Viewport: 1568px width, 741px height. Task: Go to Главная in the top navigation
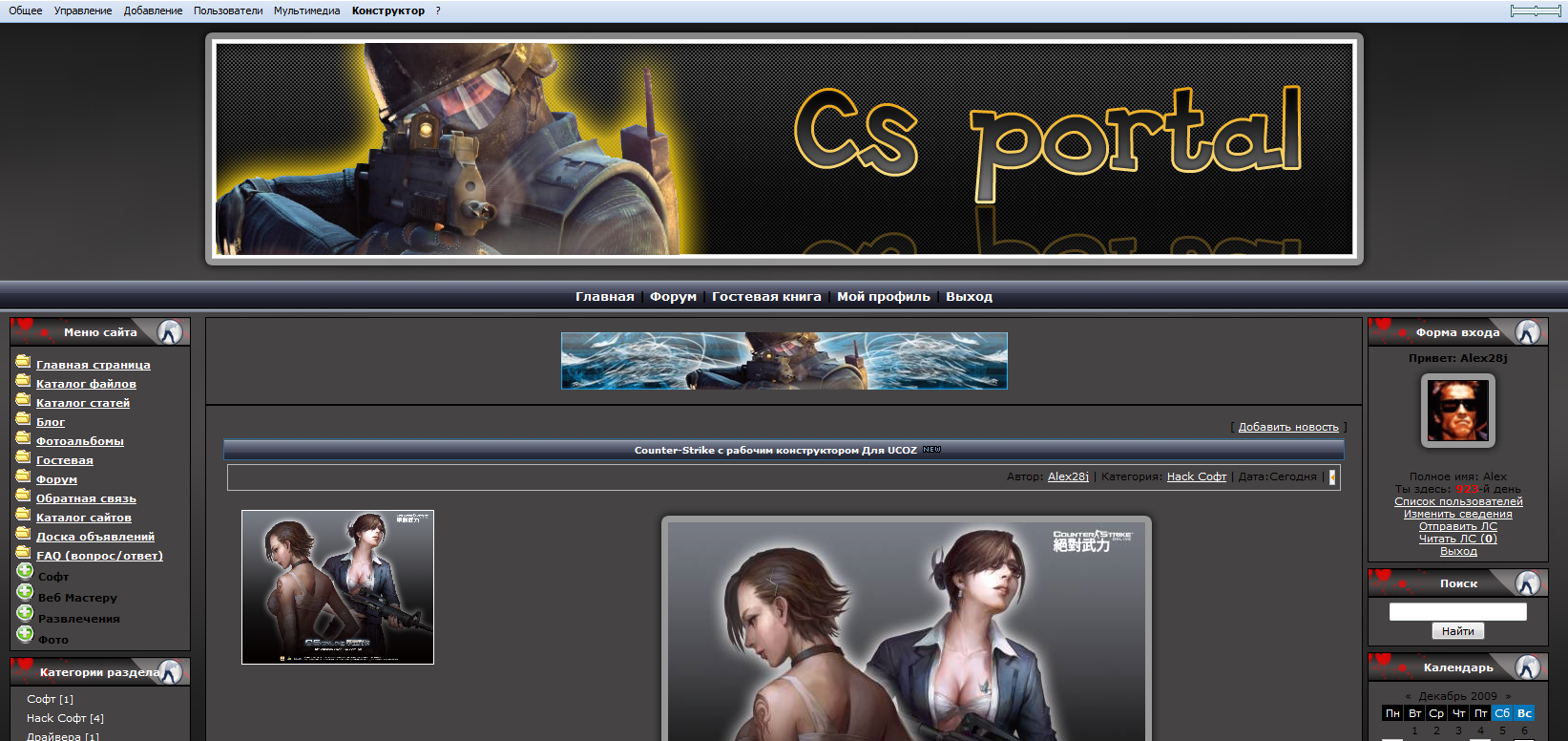[x=604, y=297]
